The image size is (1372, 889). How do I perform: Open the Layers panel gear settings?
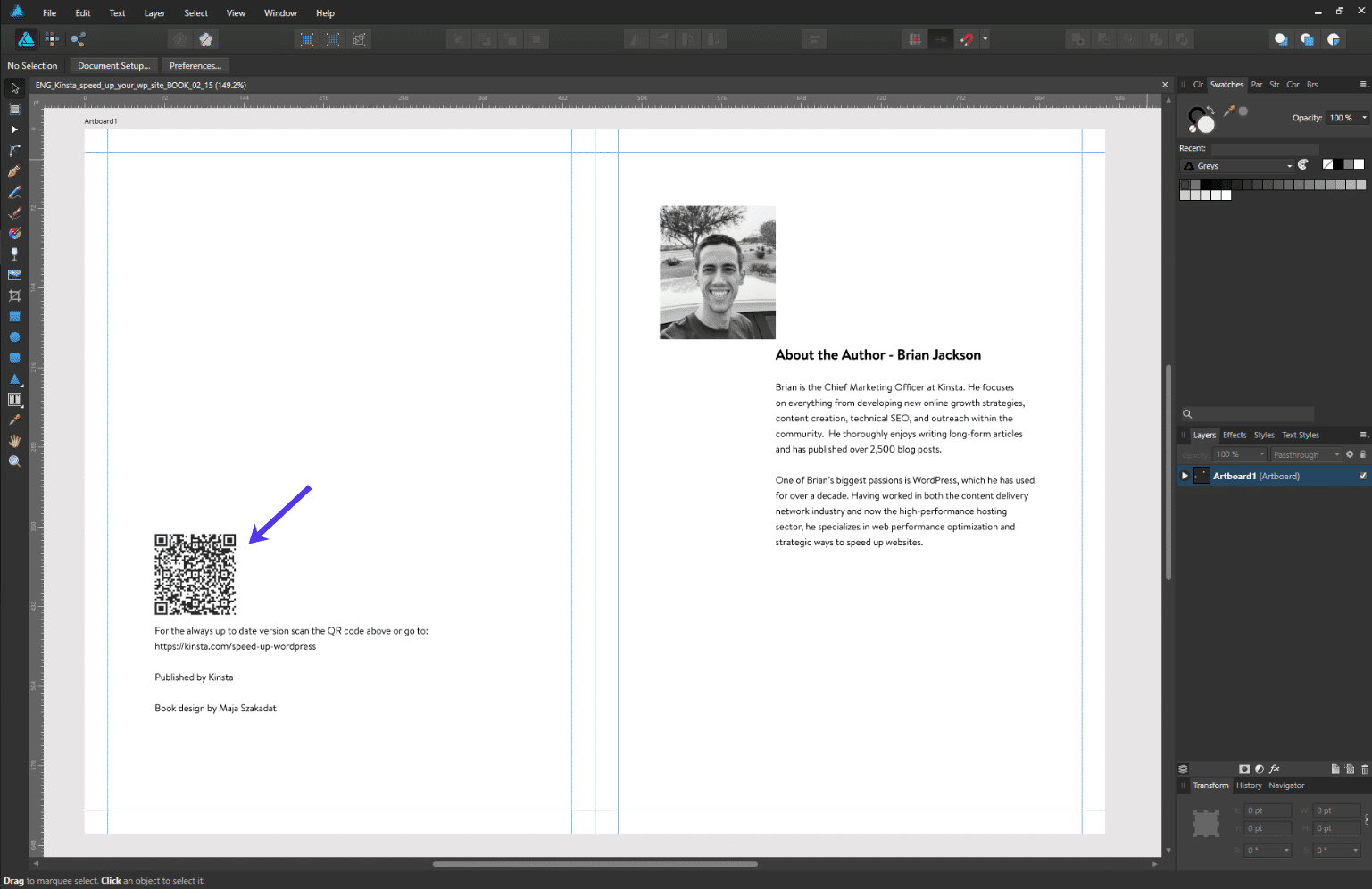1350,454
